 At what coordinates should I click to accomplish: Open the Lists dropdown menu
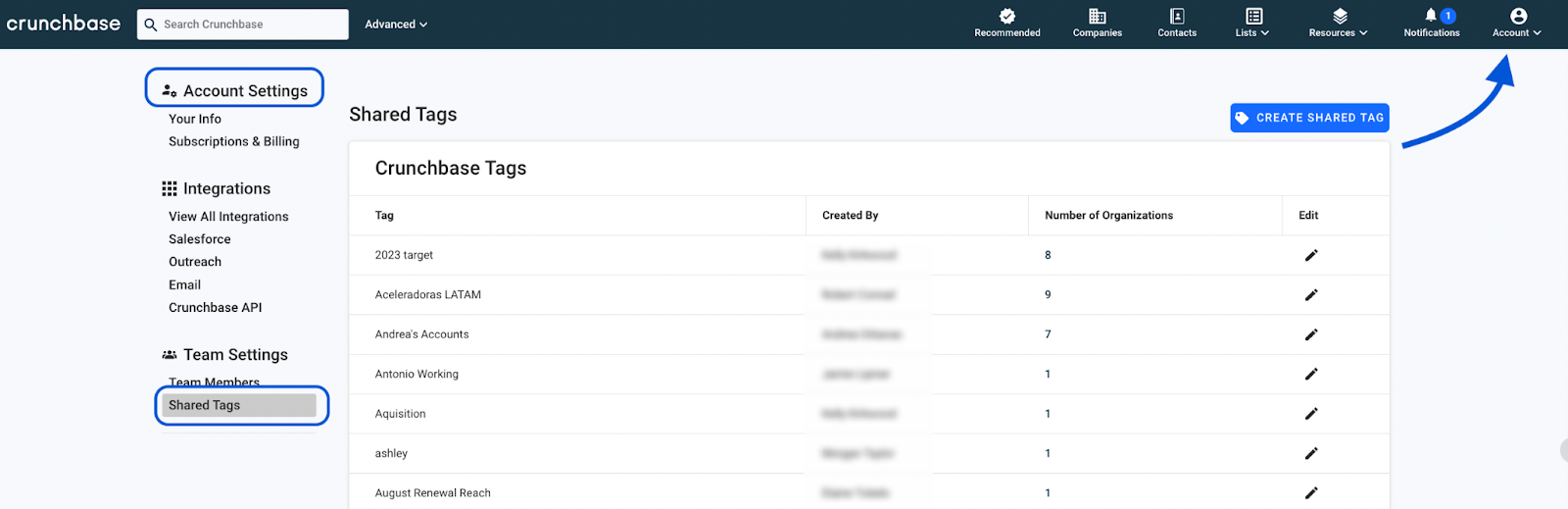1252,24
